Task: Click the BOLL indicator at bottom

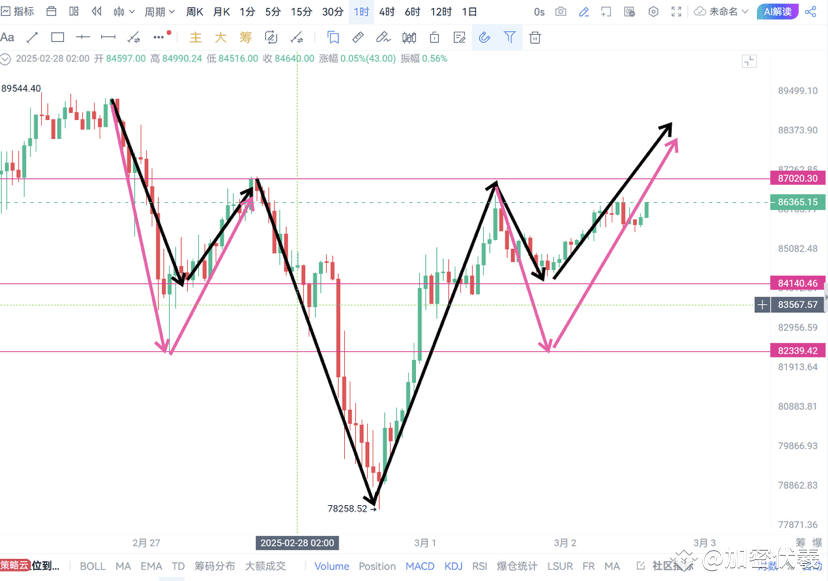Action: [x=92, y=566]
